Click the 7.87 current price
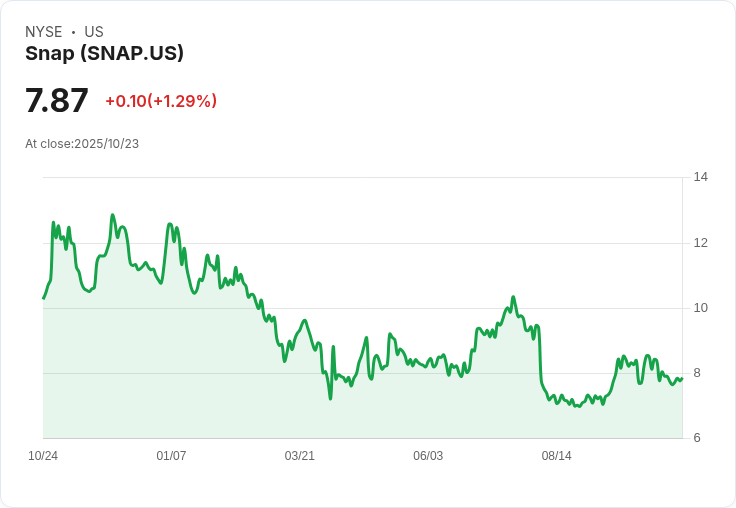This screenshot has height=508, width=736. point(57,101)
